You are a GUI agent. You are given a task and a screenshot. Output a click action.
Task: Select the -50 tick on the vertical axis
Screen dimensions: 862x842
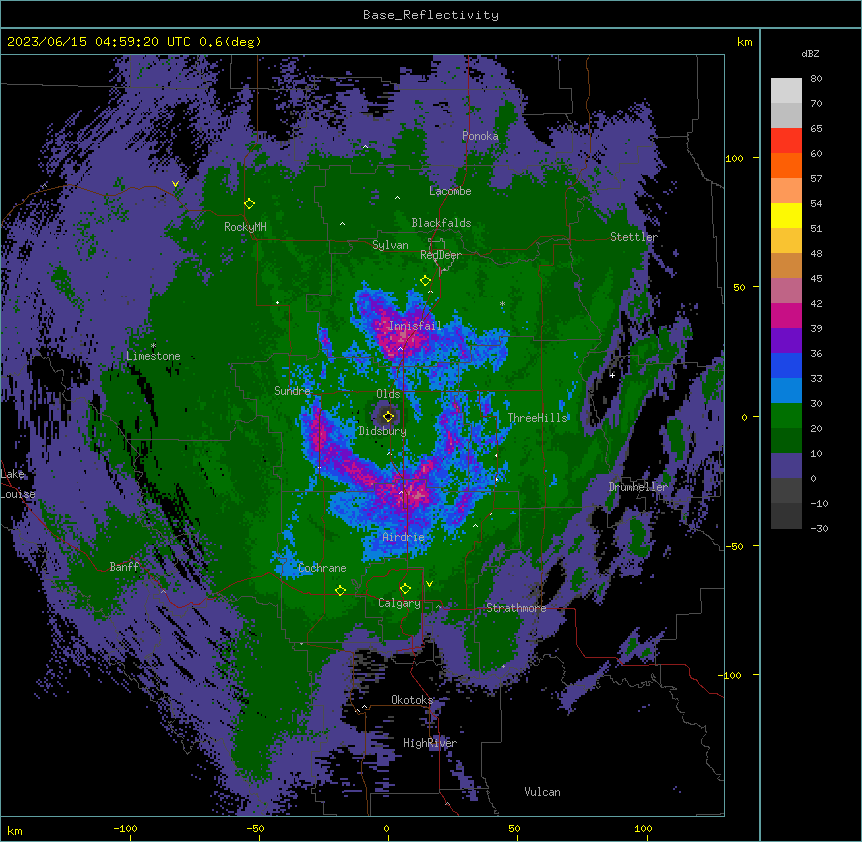click(x=734, y=546)
